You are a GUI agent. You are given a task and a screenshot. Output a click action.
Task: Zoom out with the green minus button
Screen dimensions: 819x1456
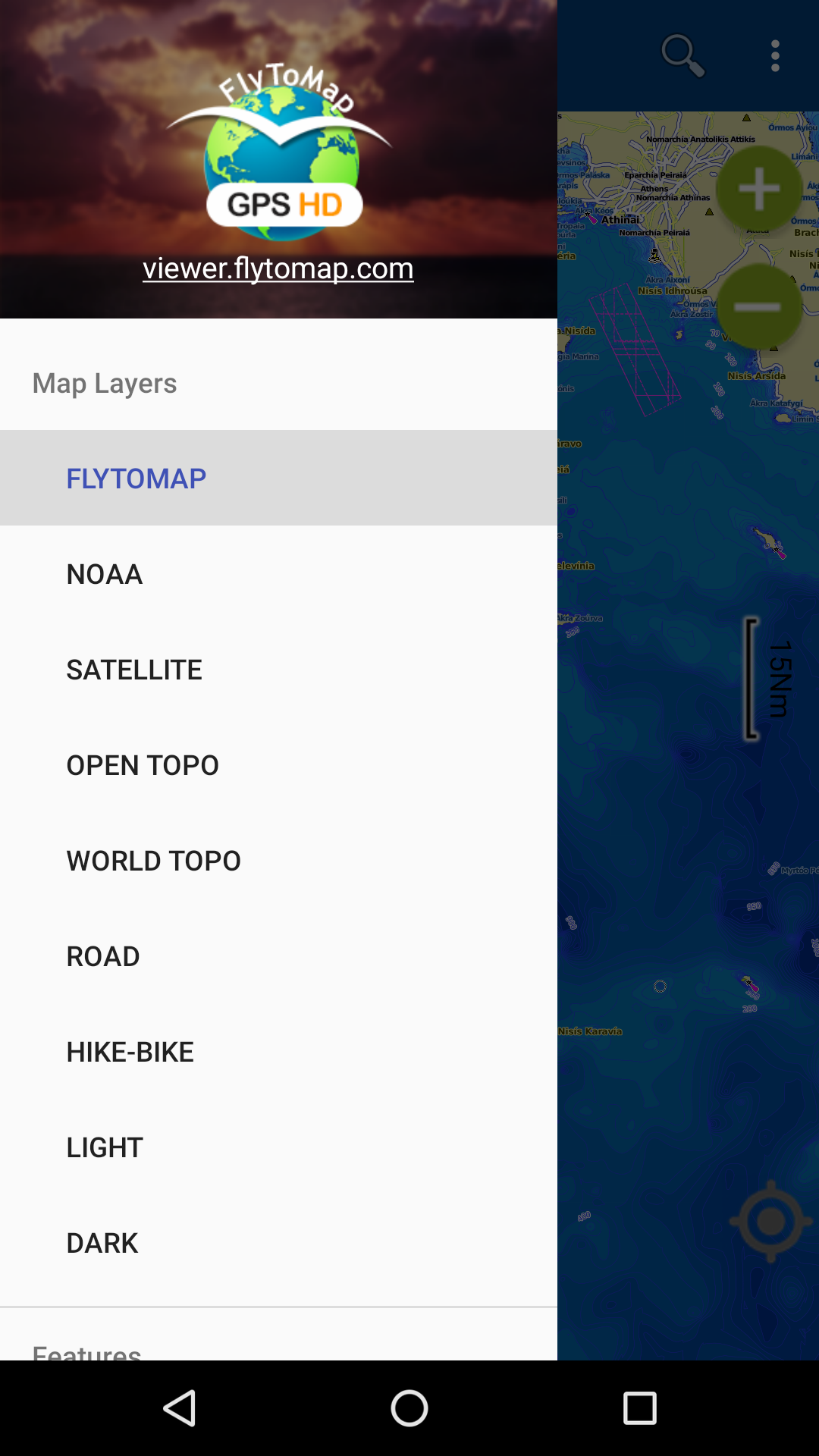point(758,306)
